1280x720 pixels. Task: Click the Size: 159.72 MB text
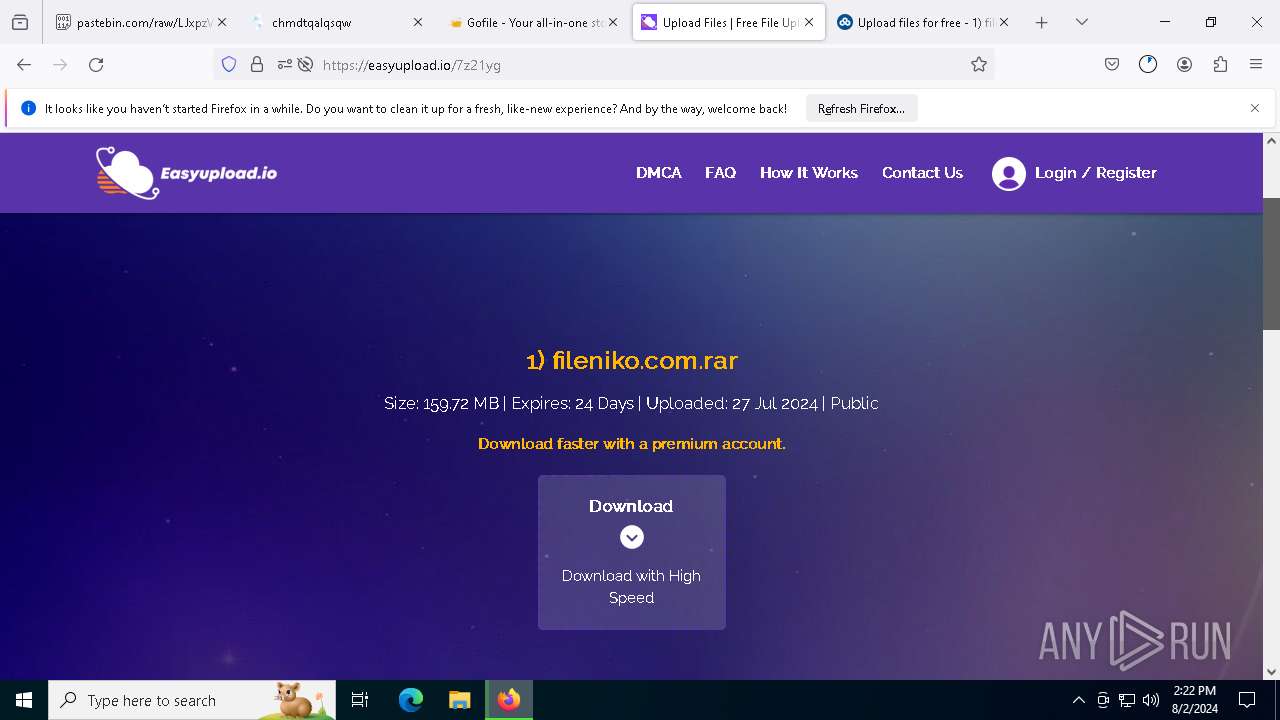pyautogui.click(x=441, y=404)
